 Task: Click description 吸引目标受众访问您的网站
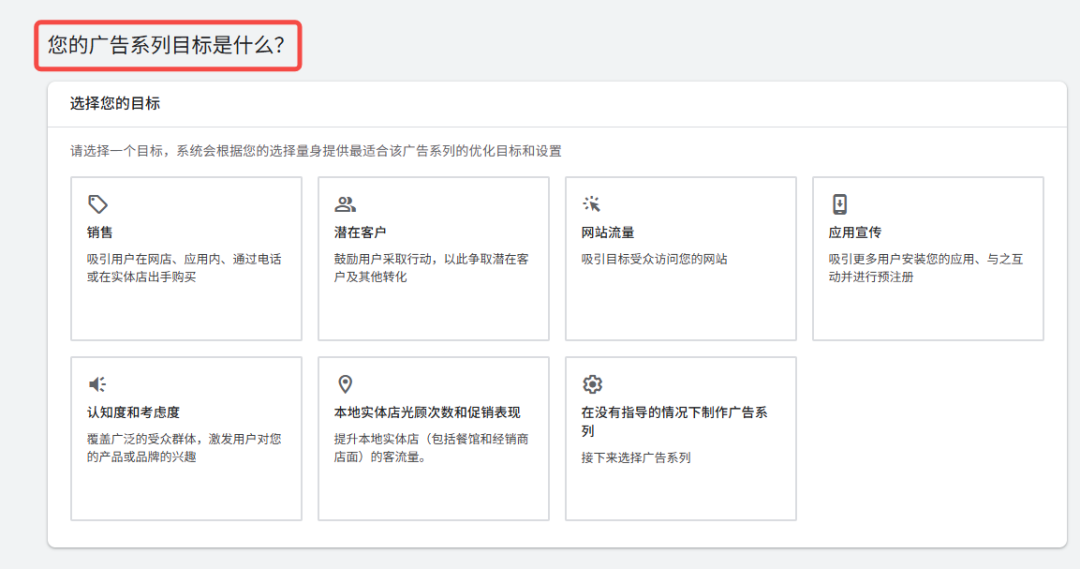(654, 259)
